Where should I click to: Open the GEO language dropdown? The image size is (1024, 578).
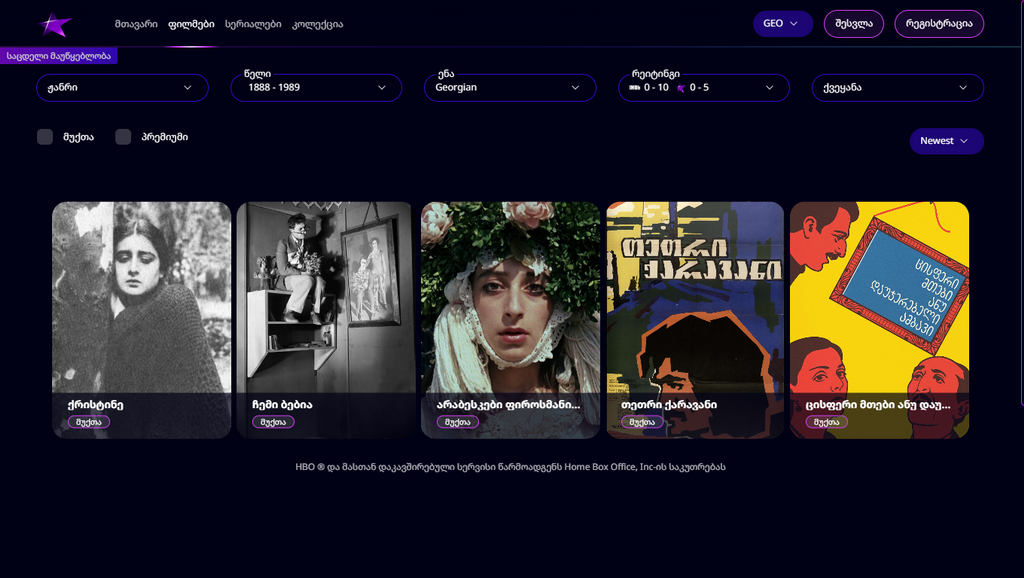(782, 24)
